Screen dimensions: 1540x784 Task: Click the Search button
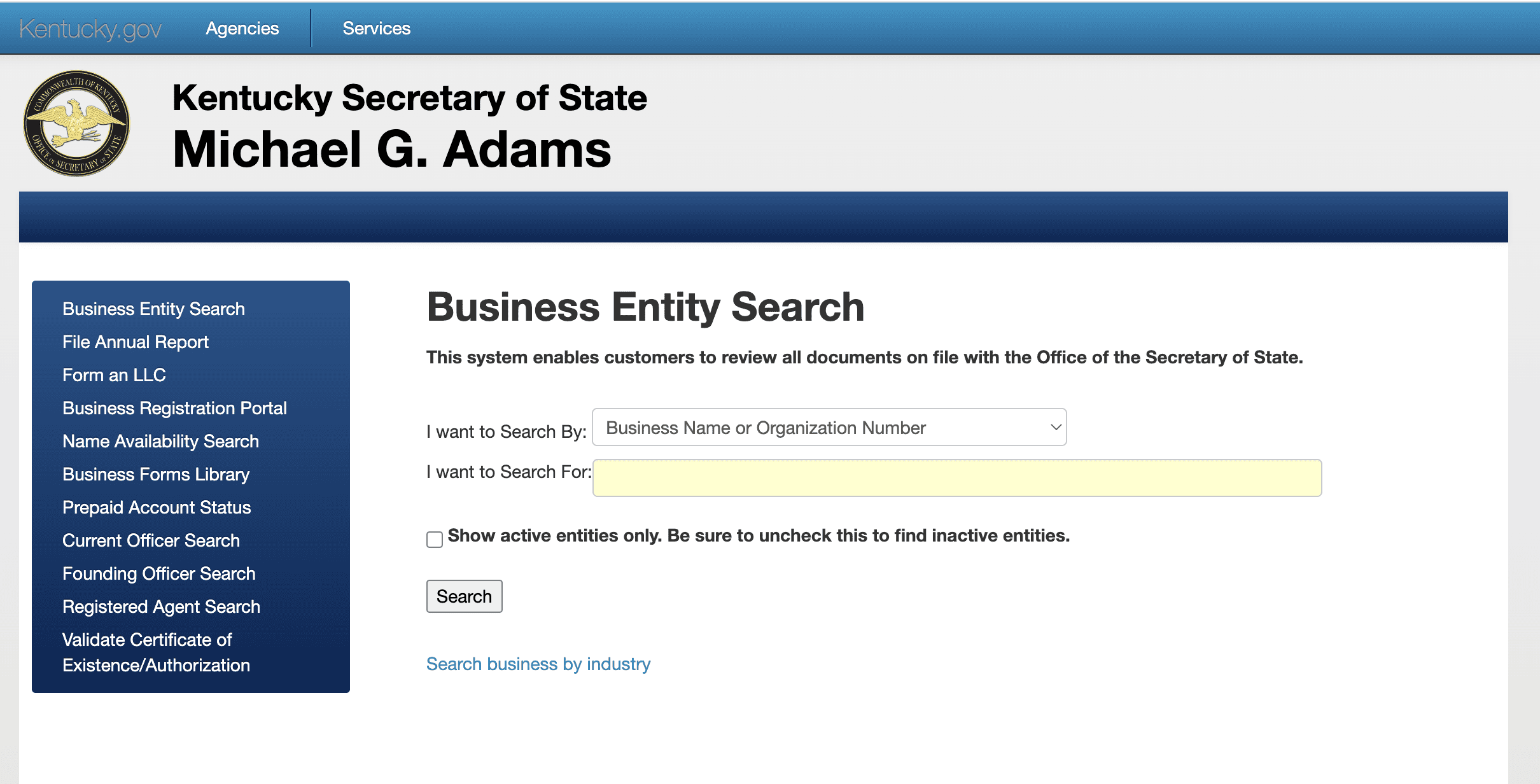pos(464,596)
